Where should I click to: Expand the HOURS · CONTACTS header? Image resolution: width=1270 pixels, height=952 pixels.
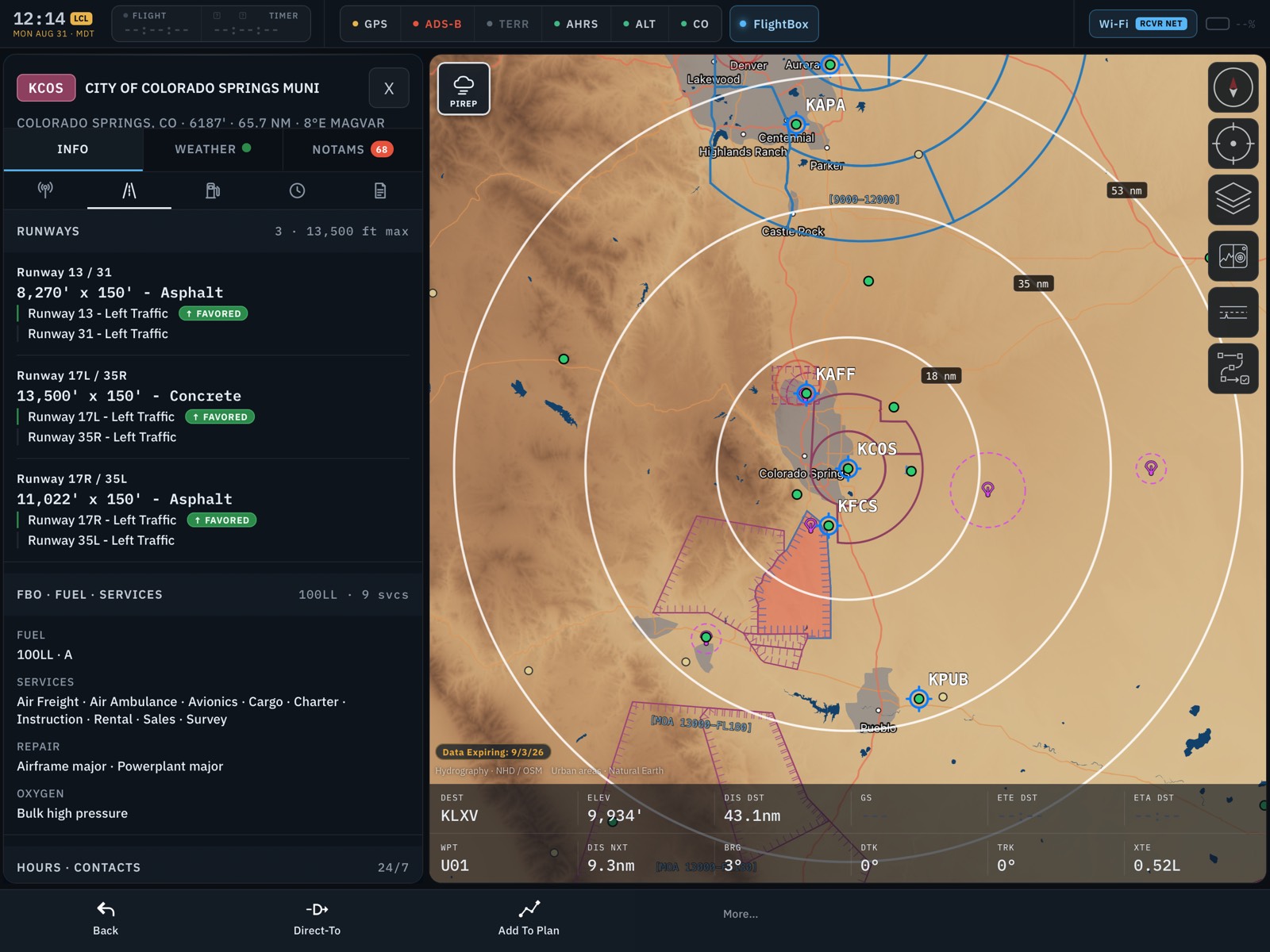tap(213, 868)
